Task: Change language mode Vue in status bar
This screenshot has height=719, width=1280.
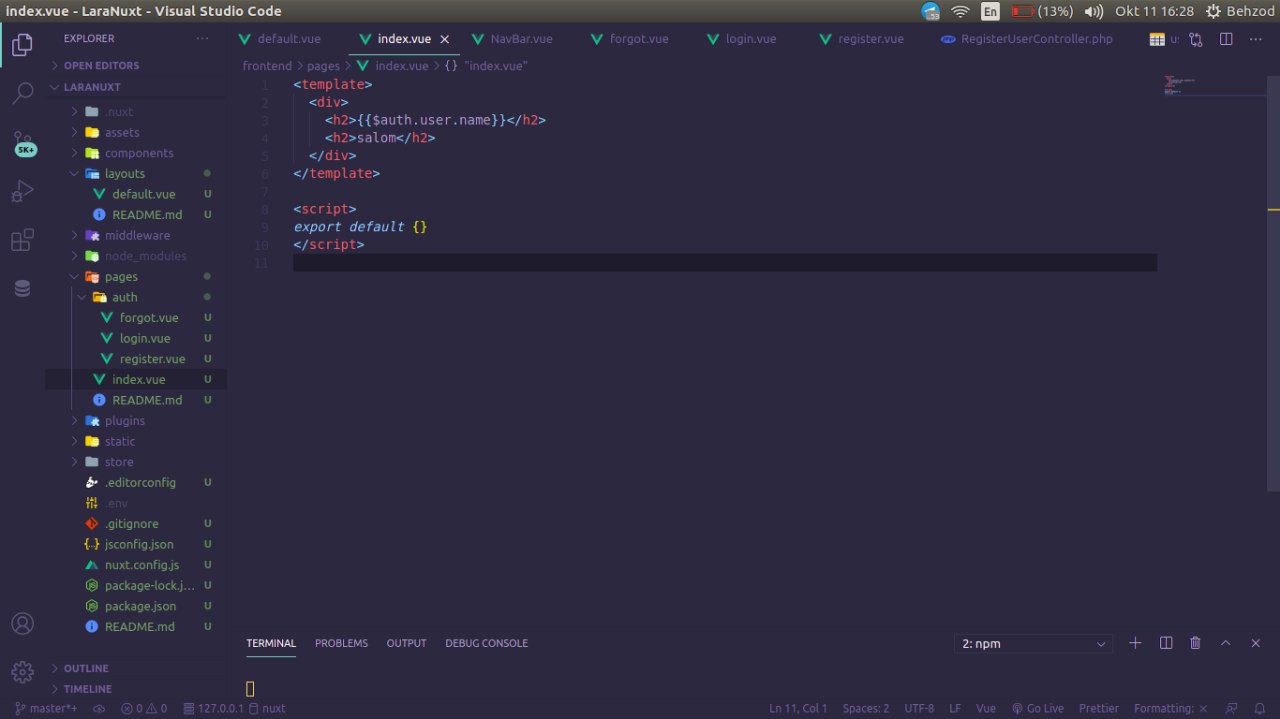Action: click(986, 708)
